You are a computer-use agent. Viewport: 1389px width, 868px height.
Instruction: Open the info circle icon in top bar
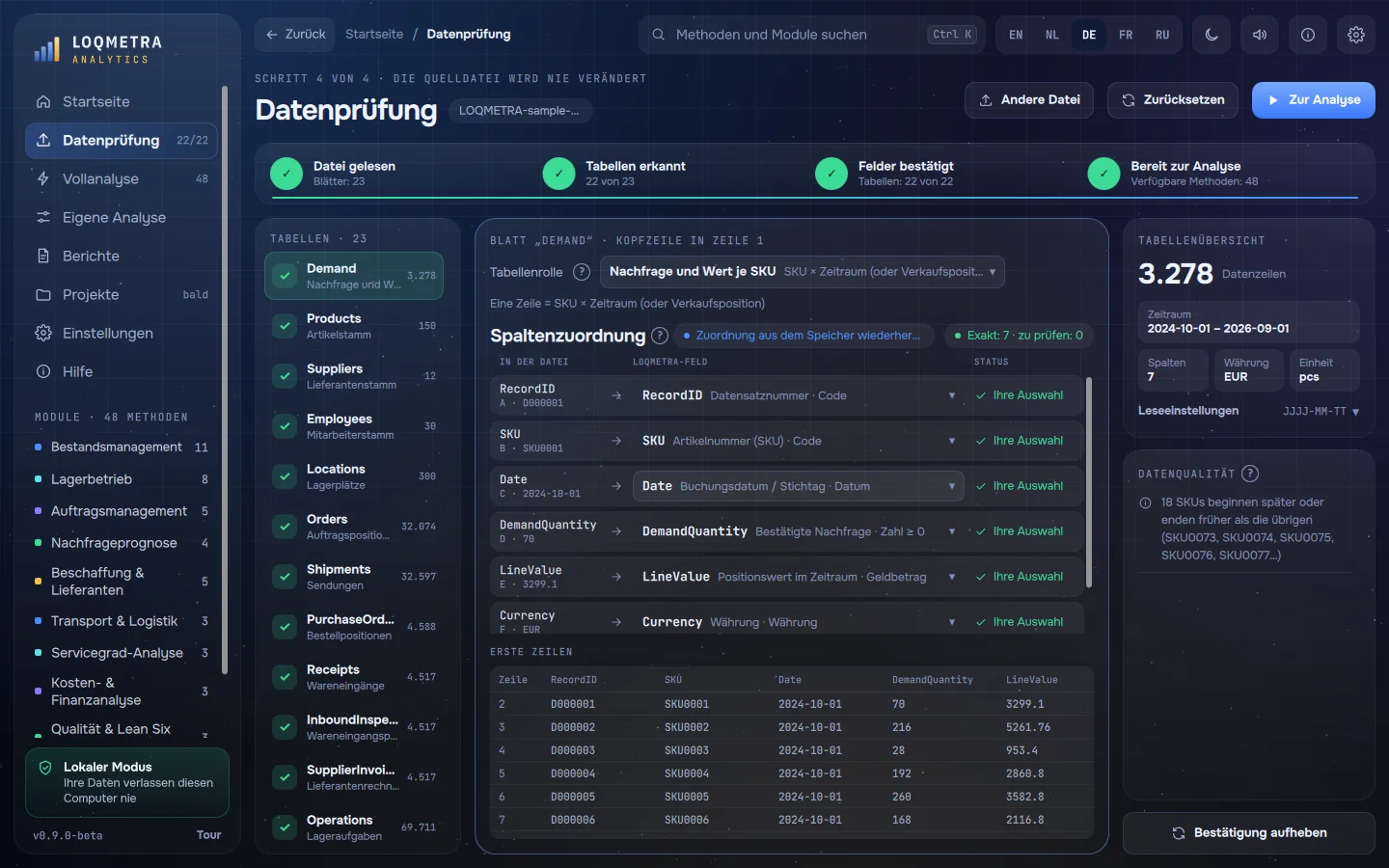click(x=1308, y=35)
